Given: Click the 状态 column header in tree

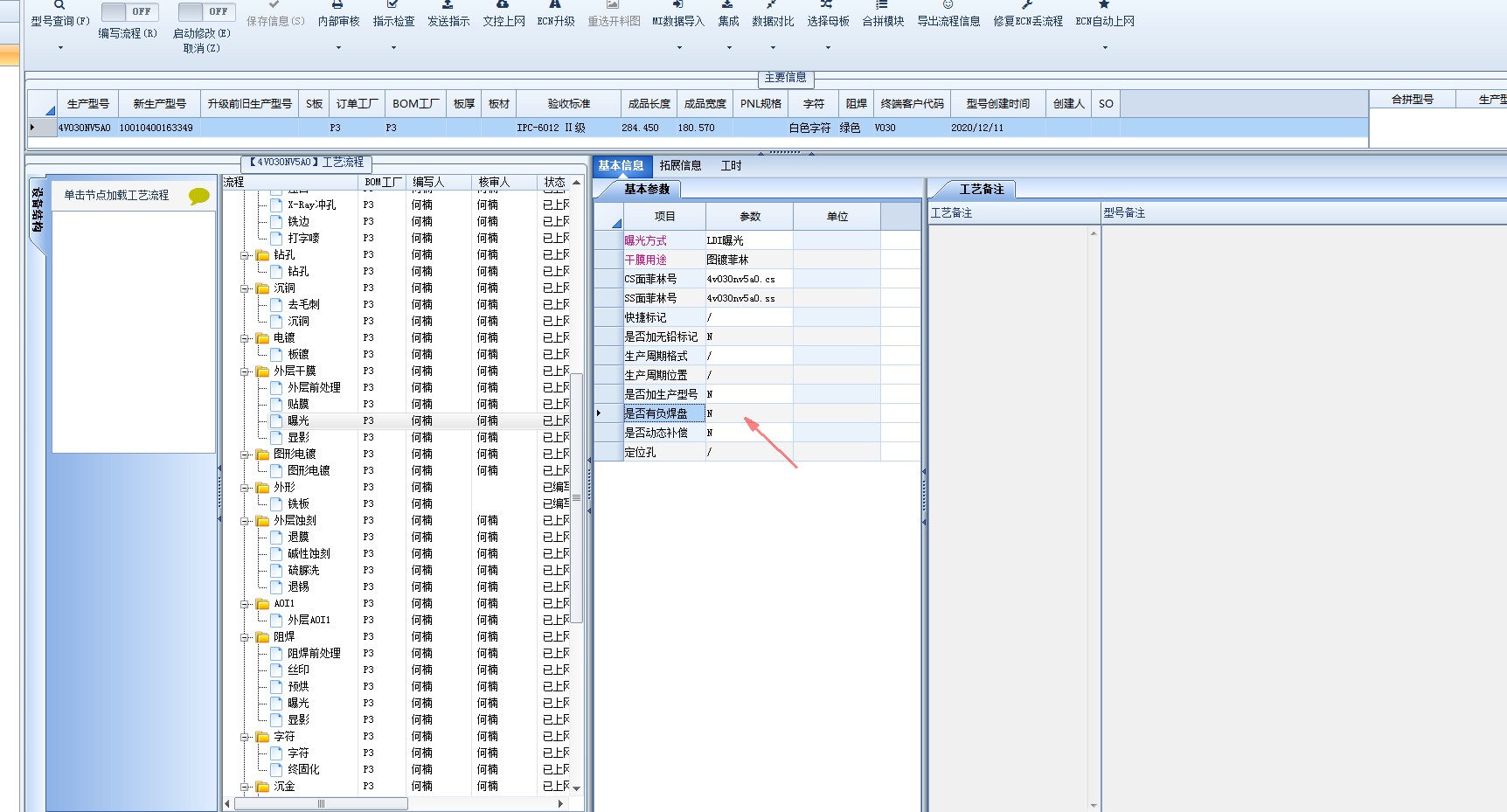Looking at the screenshot, I should pyautogui.click(x=554, y=183).
